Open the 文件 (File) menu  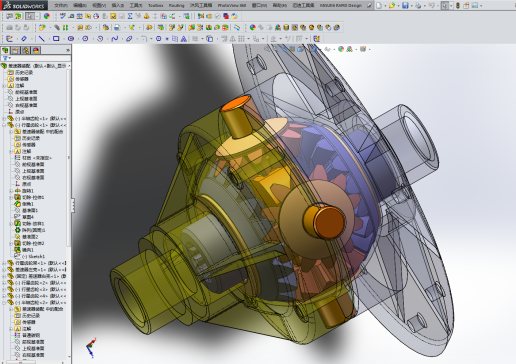pyautogui.click(x=61, y=5)
